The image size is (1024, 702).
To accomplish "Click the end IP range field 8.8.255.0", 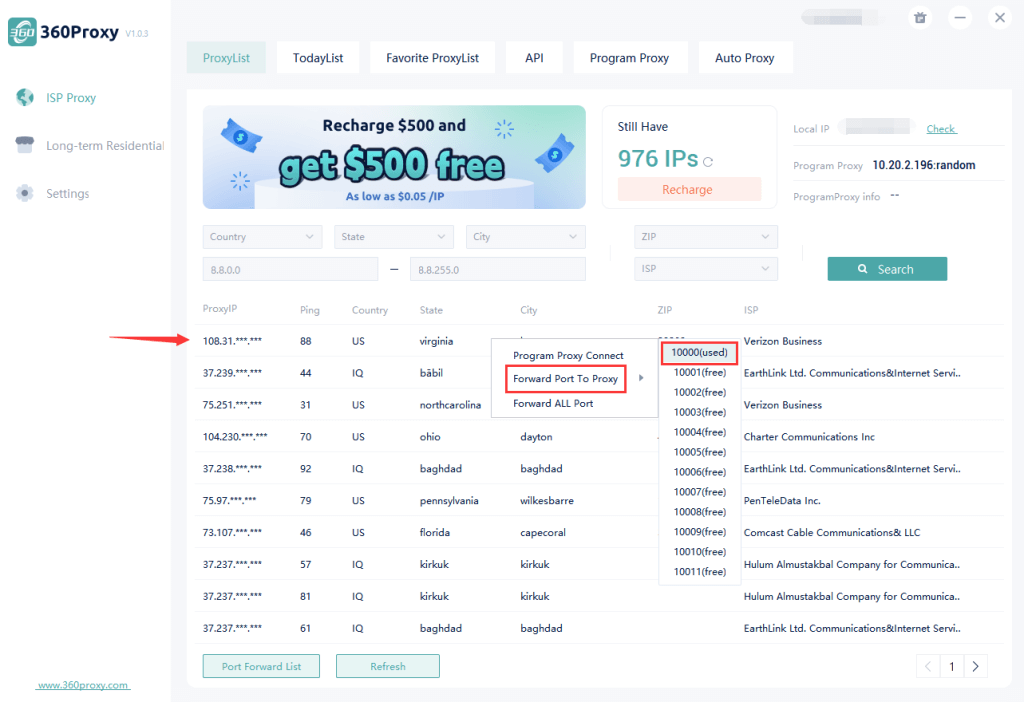I will [498, 269].
